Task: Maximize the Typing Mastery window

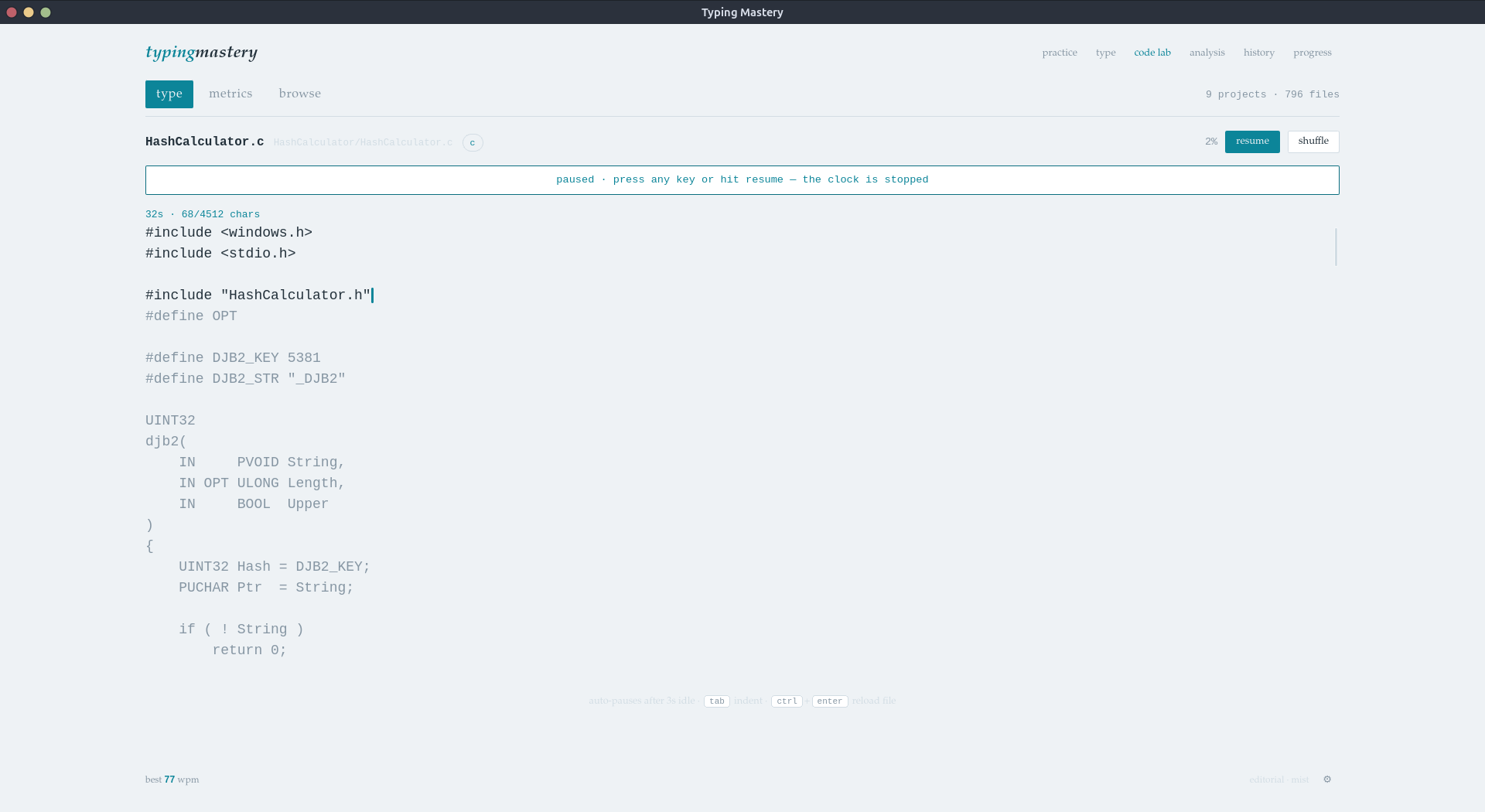Action: coord(46,12)
